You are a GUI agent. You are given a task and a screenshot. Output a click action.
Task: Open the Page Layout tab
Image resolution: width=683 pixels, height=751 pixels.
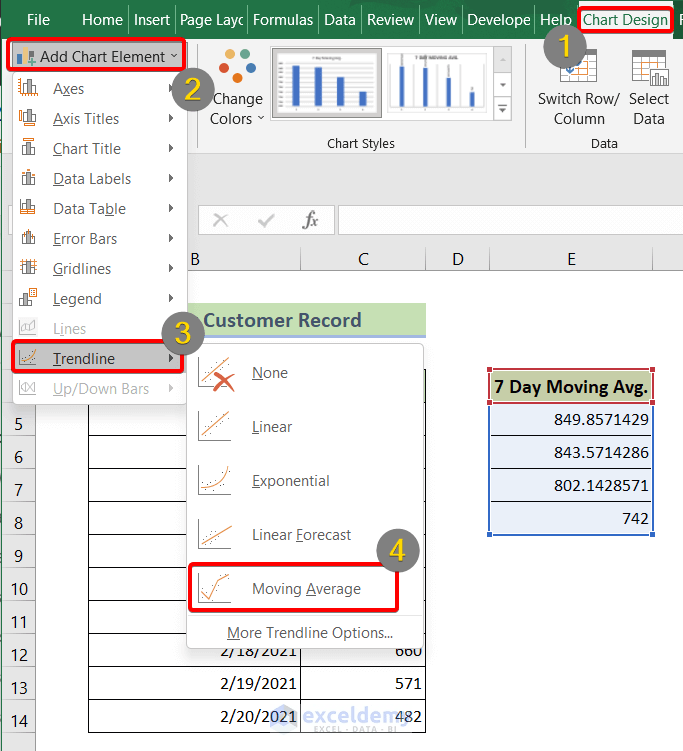coord(211,20)
